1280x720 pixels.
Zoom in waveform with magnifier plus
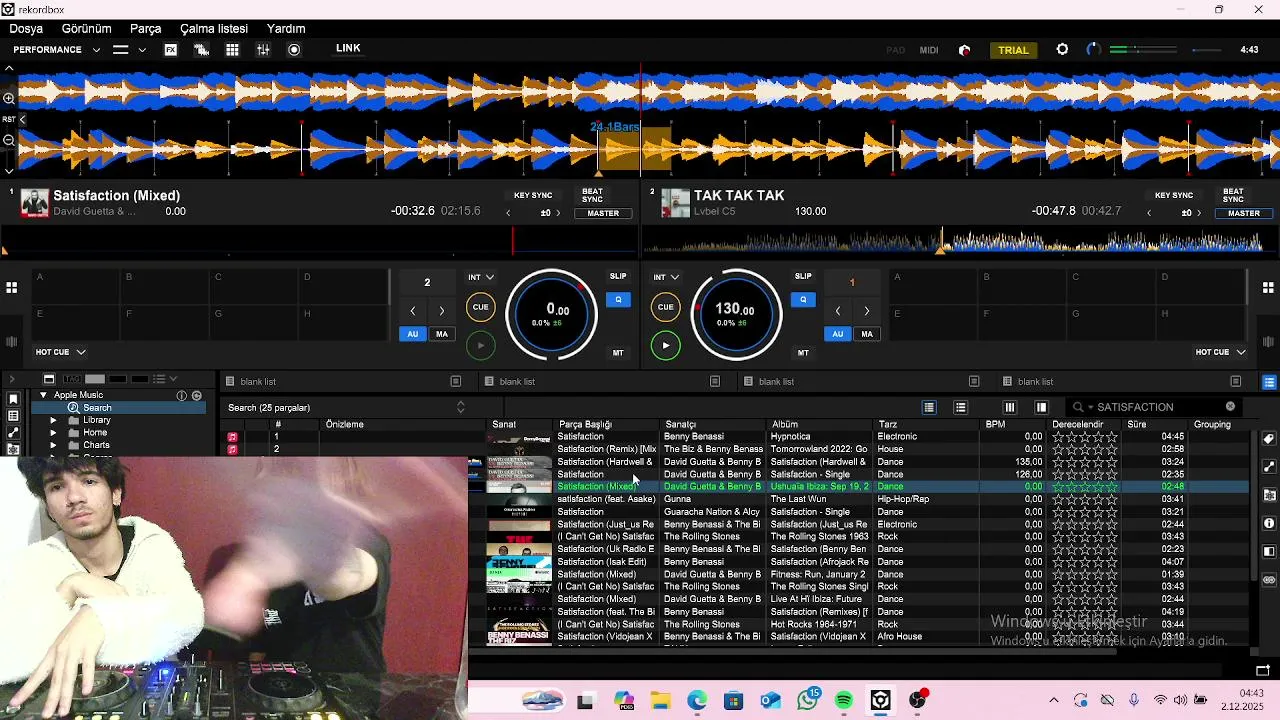click(x=8, y=98)
